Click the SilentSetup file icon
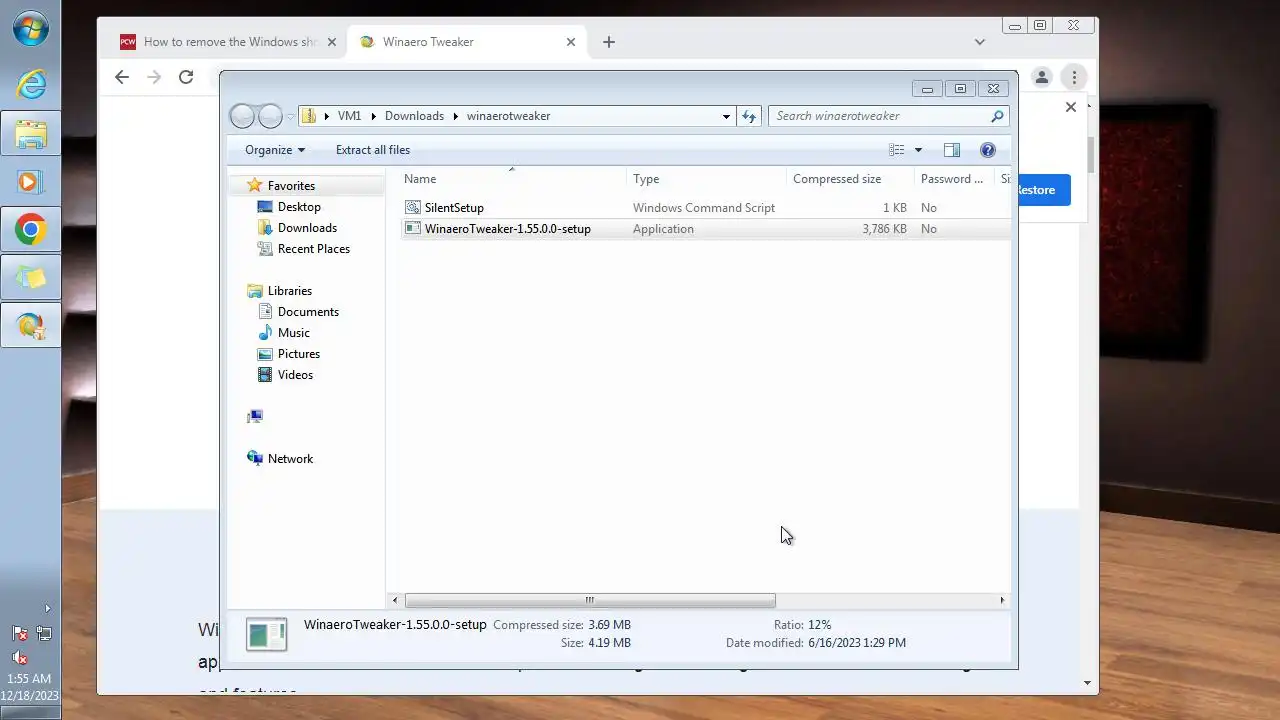This screenshot has width=1280, height=720. [x=413, y=207]
